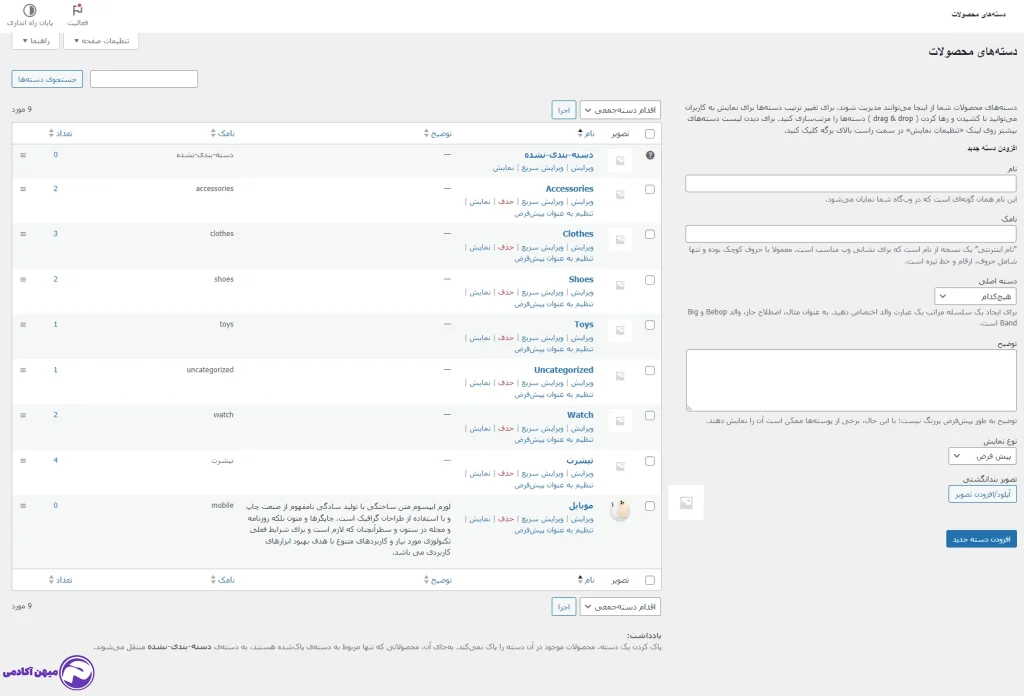This screenshot has width=1024, height=696.
Task: Grab drag handle of Accessories row
Action: [x=22, y=189]
